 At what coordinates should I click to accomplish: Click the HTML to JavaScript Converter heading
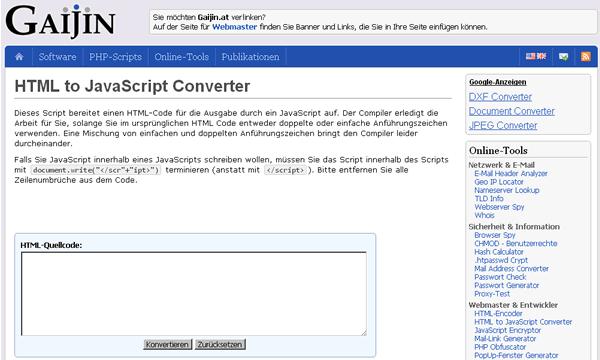pyautogui.click(x=132, y=86)
